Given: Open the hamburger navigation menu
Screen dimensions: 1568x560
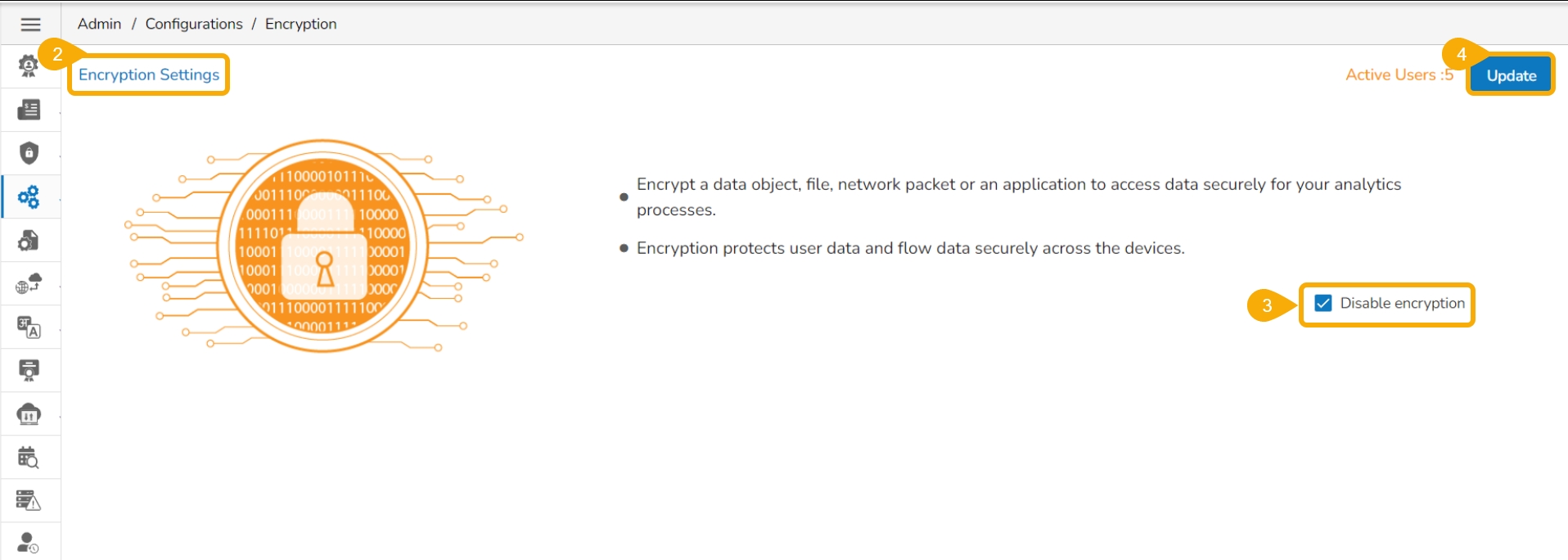Looking at the screenshot, I should tap(30, 25).
